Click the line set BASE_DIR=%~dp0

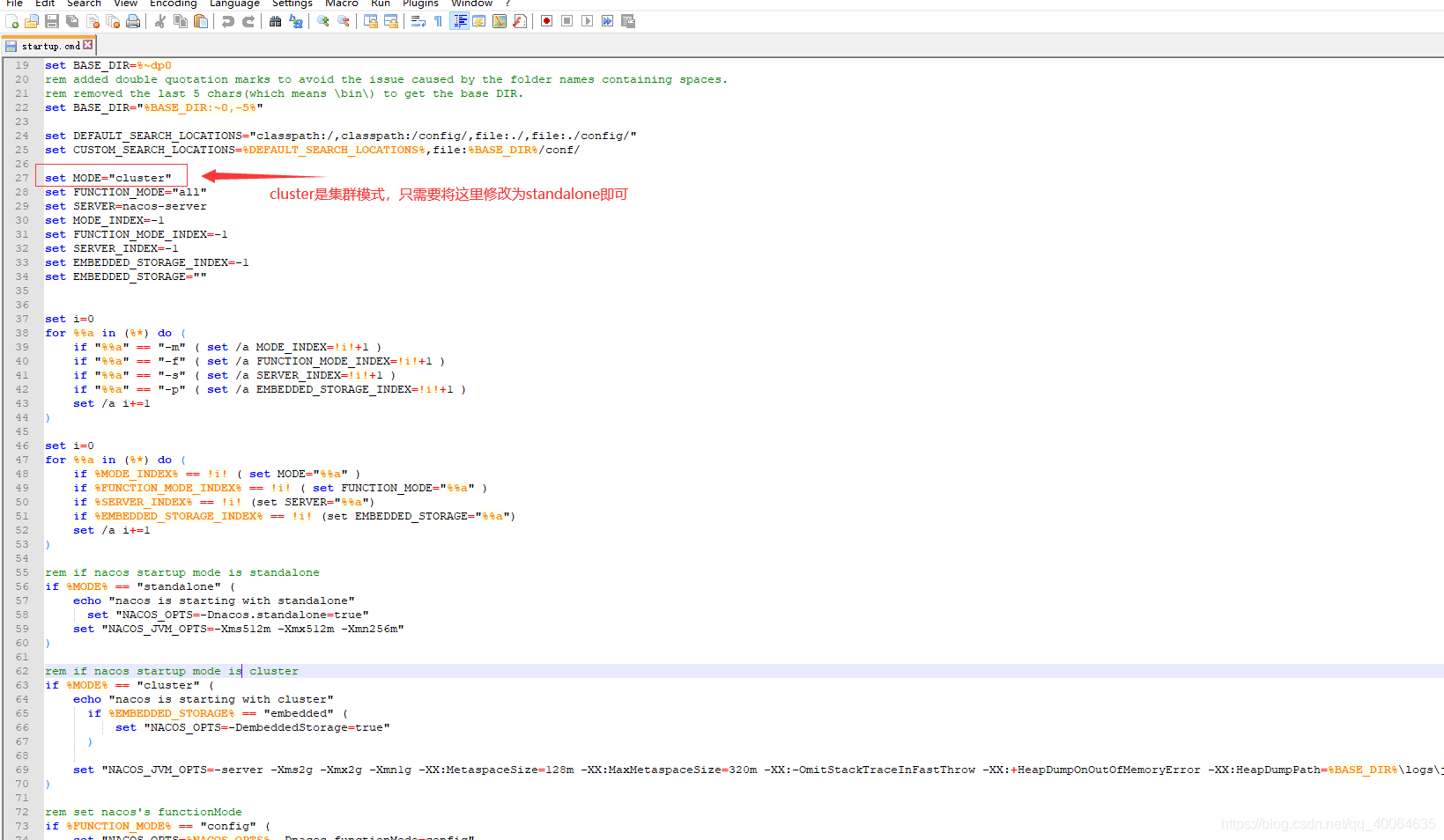point(108,65)
